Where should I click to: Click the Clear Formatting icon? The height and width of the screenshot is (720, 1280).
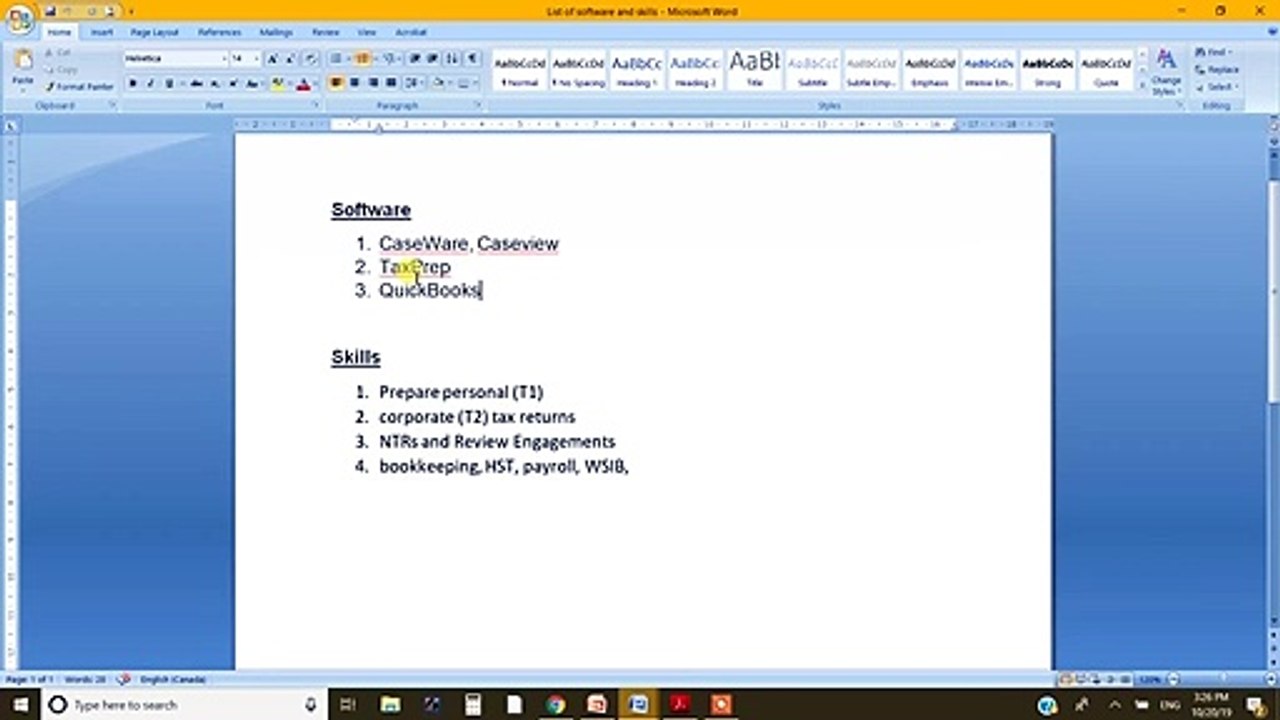(x=311, y=58)
